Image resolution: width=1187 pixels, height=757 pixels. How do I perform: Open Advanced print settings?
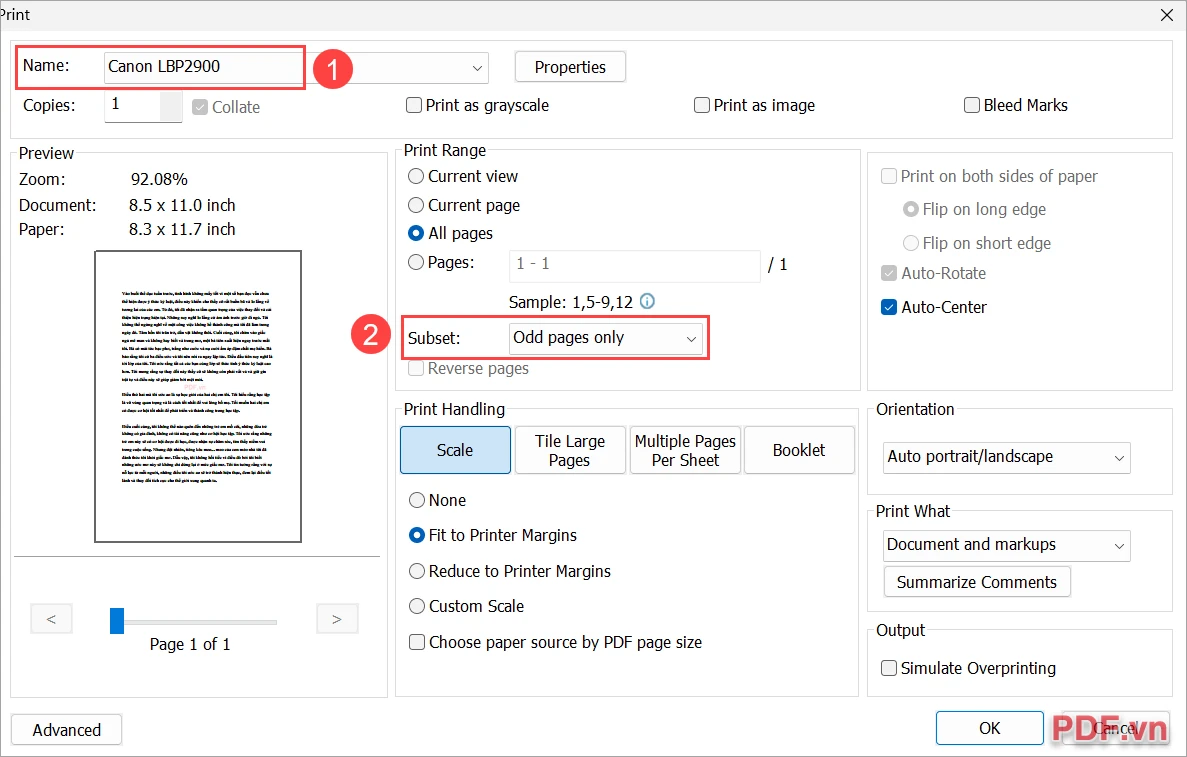(67, 730)
